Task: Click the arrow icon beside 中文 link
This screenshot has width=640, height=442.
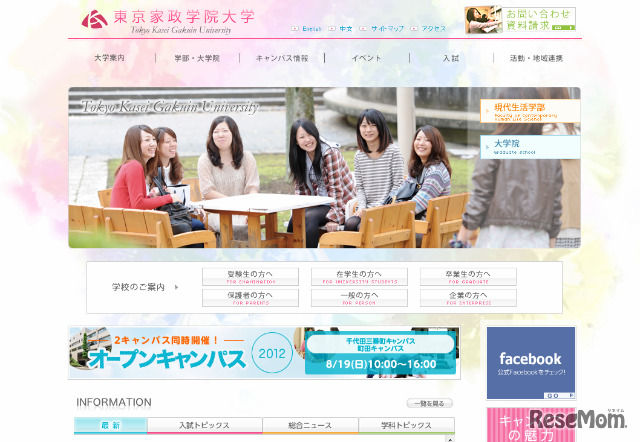Action: click(x=332, y=29)
